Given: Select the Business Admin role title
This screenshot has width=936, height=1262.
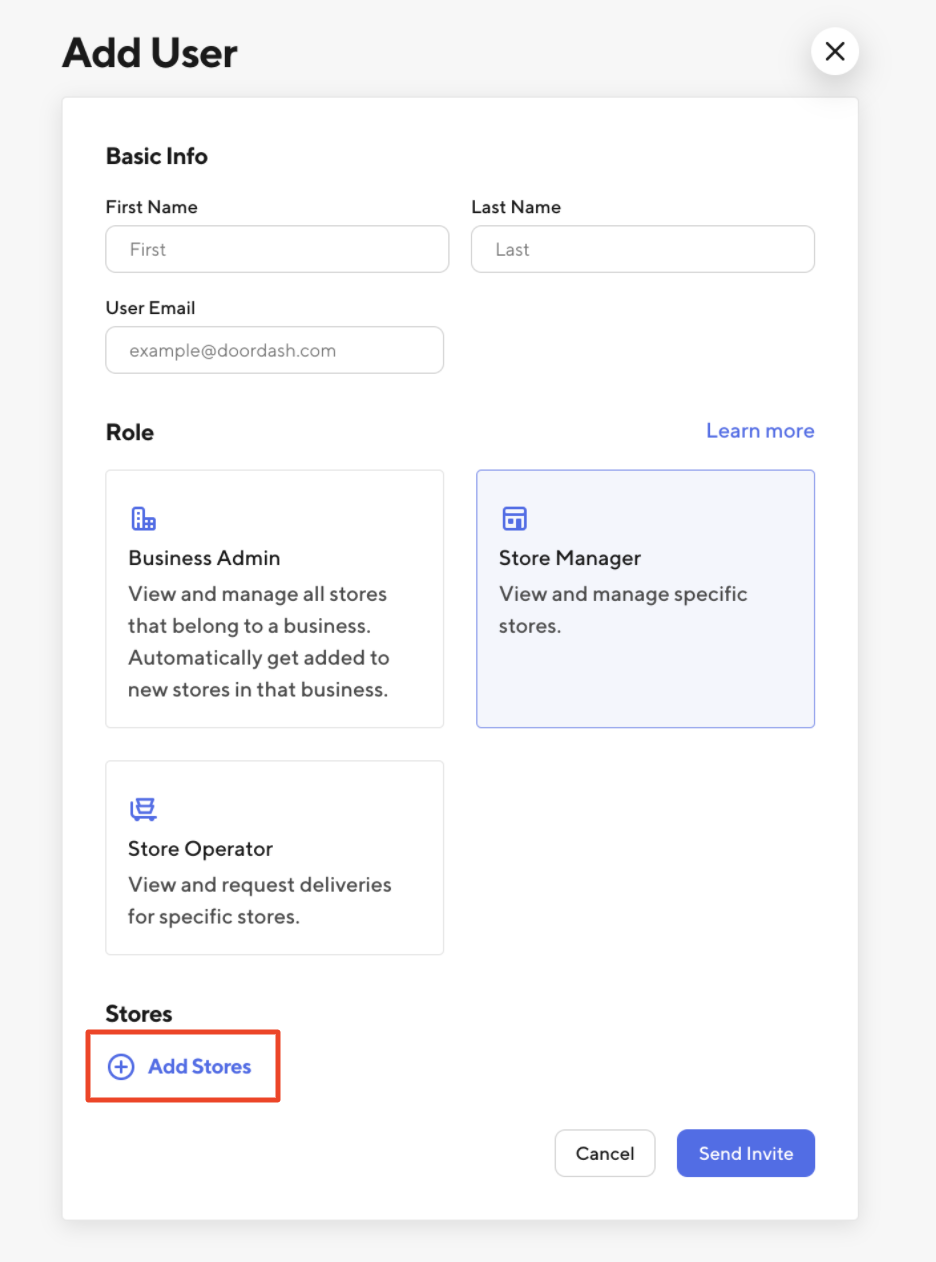Looking at the screenshot, I should tap(204, 558).
